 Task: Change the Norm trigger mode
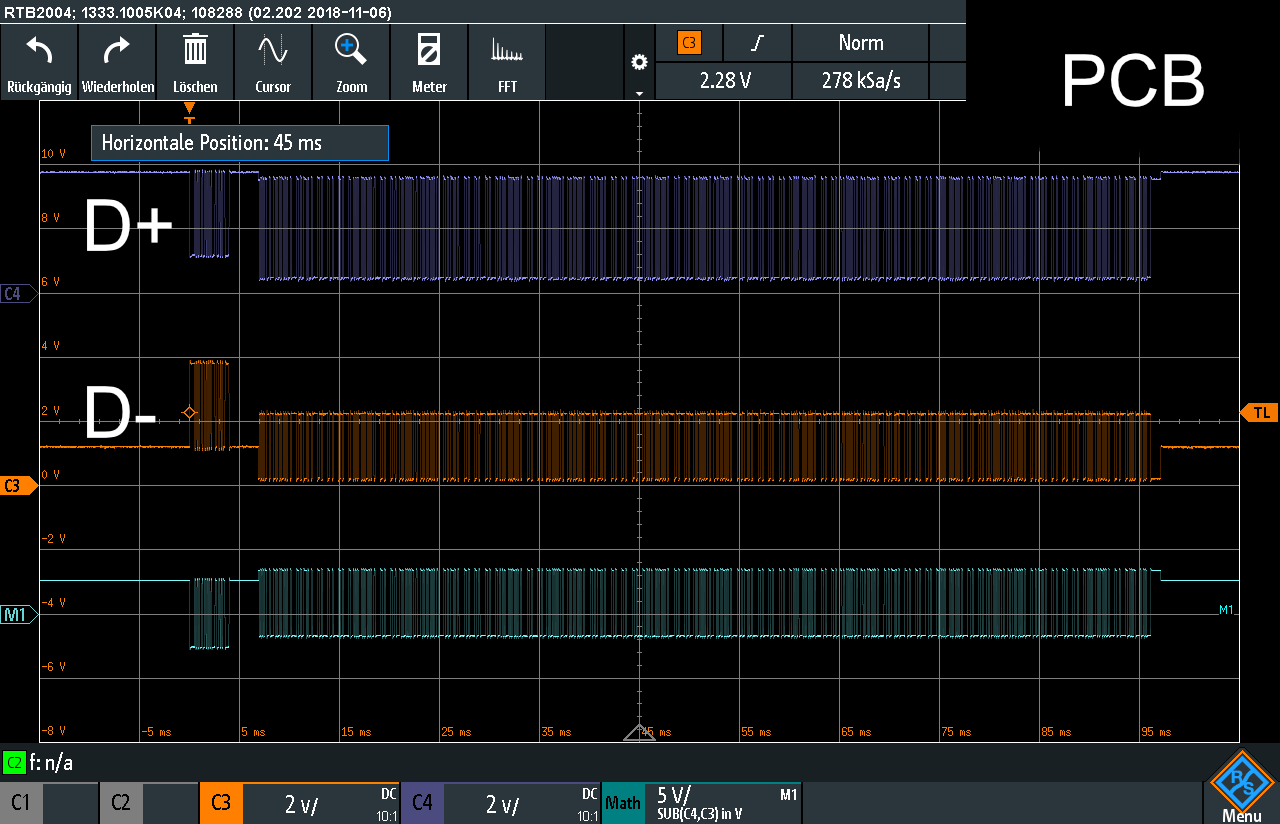click(860, 43)
